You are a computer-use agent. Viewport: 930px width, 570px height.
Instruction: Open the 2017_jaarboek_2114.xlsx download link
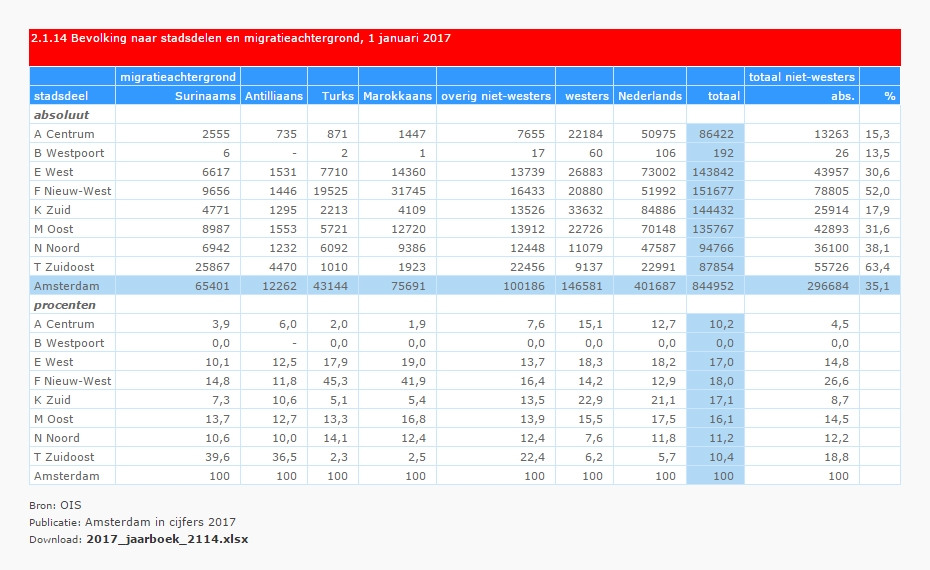[x=166, y=539]
